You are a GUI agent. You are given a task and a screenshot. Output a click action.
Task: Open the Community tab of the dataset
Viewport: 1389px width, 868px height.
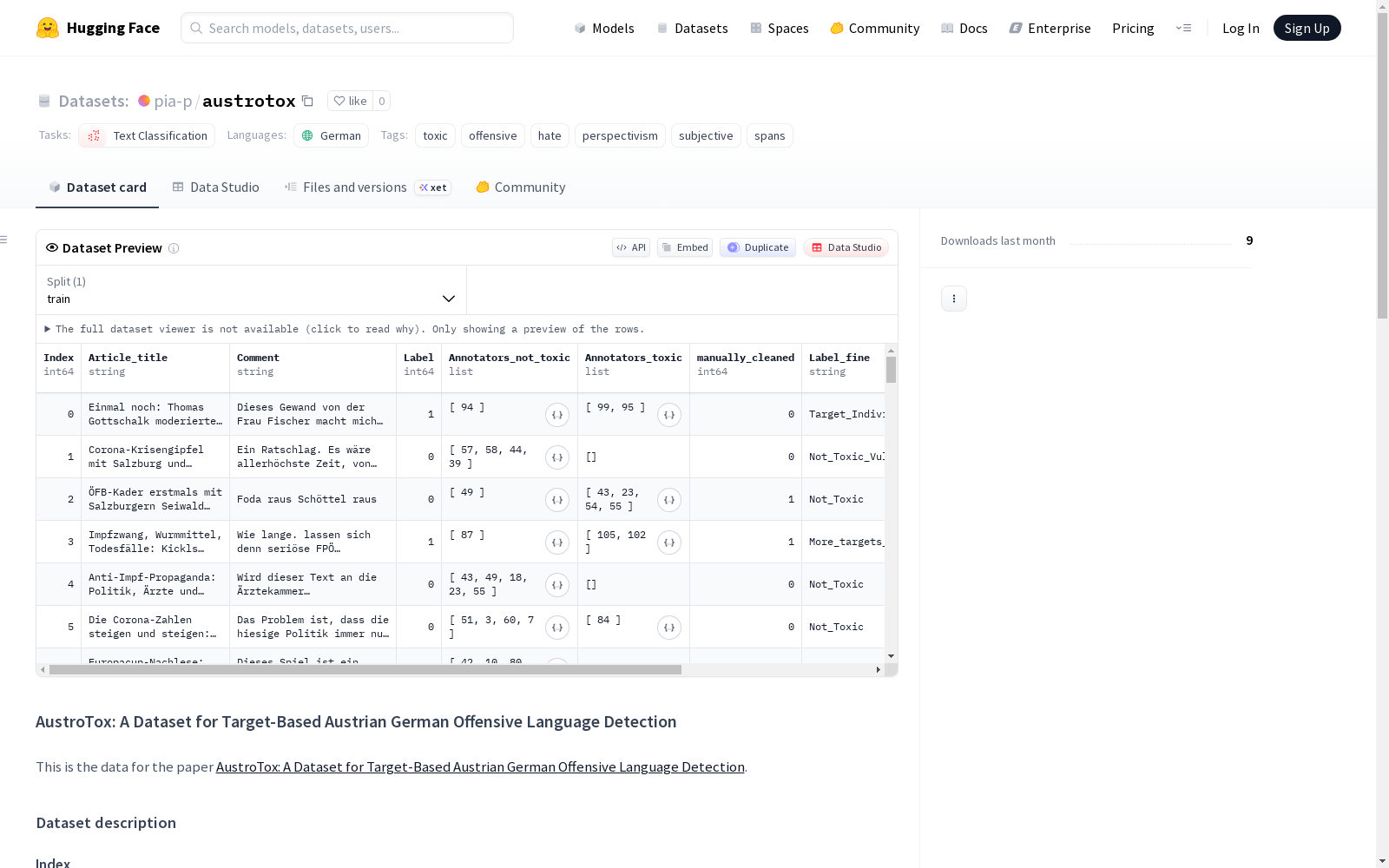[x=521, y=187]
